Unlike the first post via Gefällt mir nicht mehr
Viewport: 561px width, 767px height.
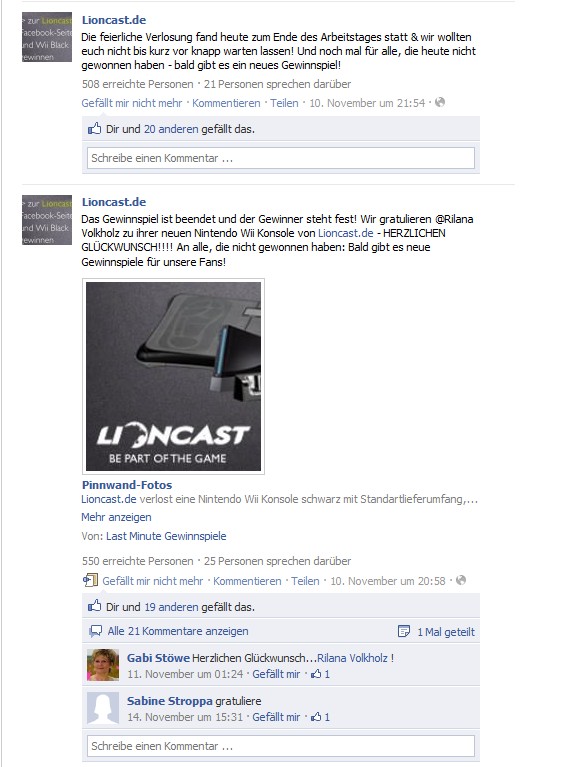pos(132,103)
